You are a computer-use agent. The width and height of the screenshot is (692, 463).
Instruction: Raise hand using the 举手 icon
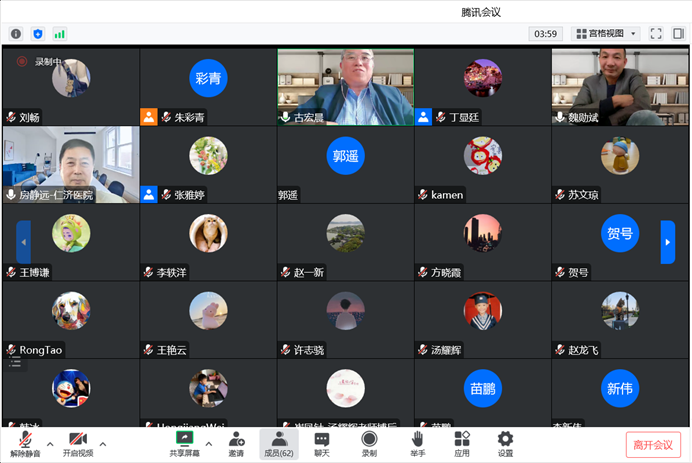click(x=417, y=443)
